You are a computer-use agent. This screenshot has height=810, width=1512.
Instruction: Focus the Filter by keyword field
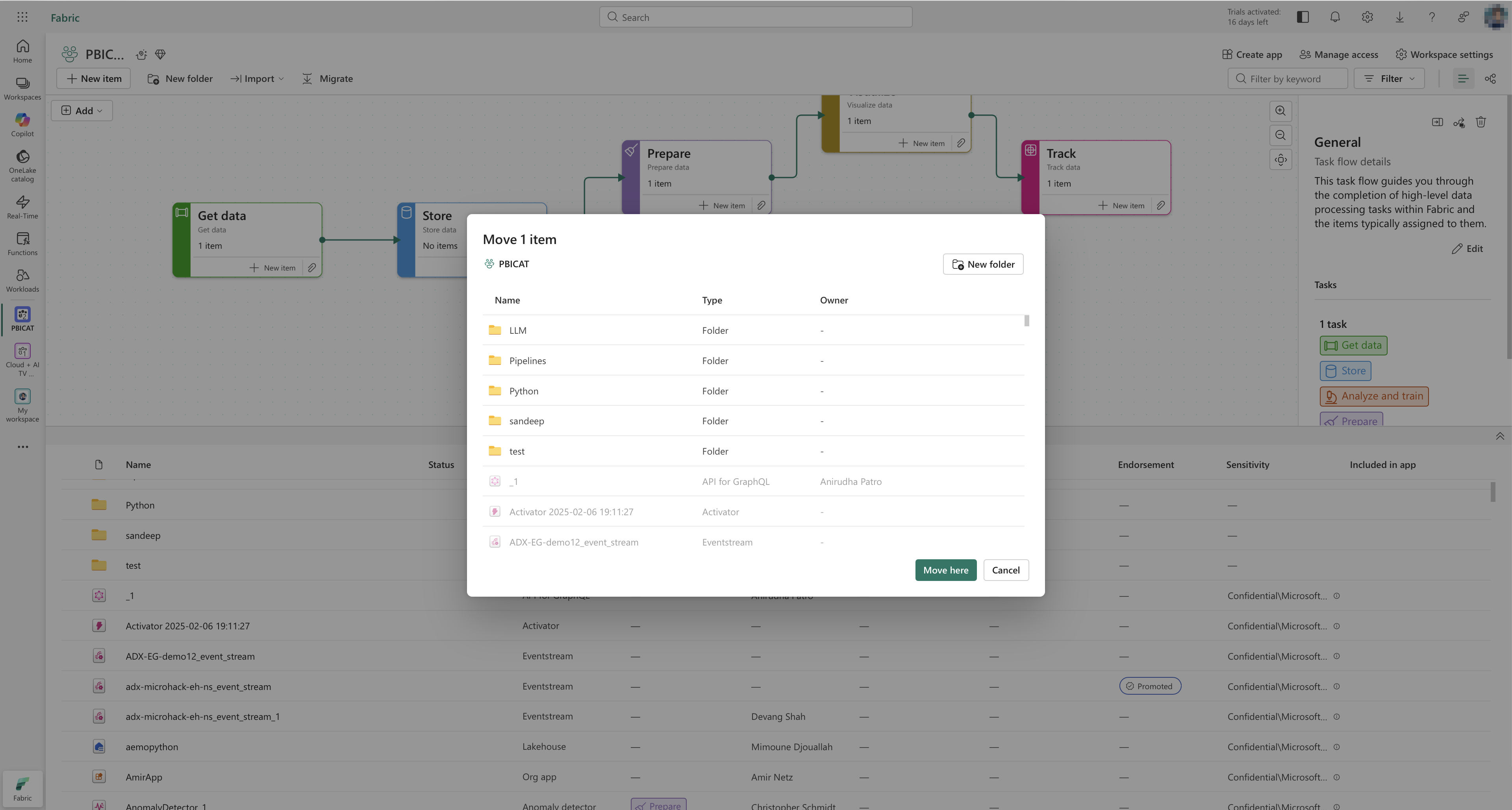1287,79
